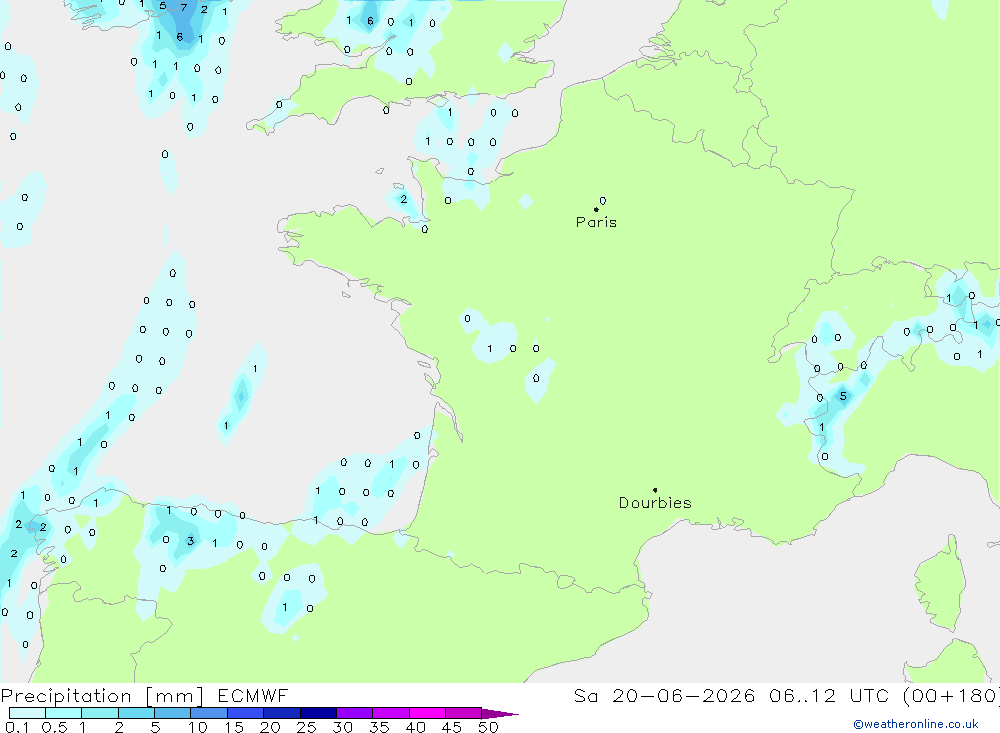Screen dimensions: 1000x733
Task: Click the black dot marking Dourbies
Action: pyautogui.click(x=655, y=490)
